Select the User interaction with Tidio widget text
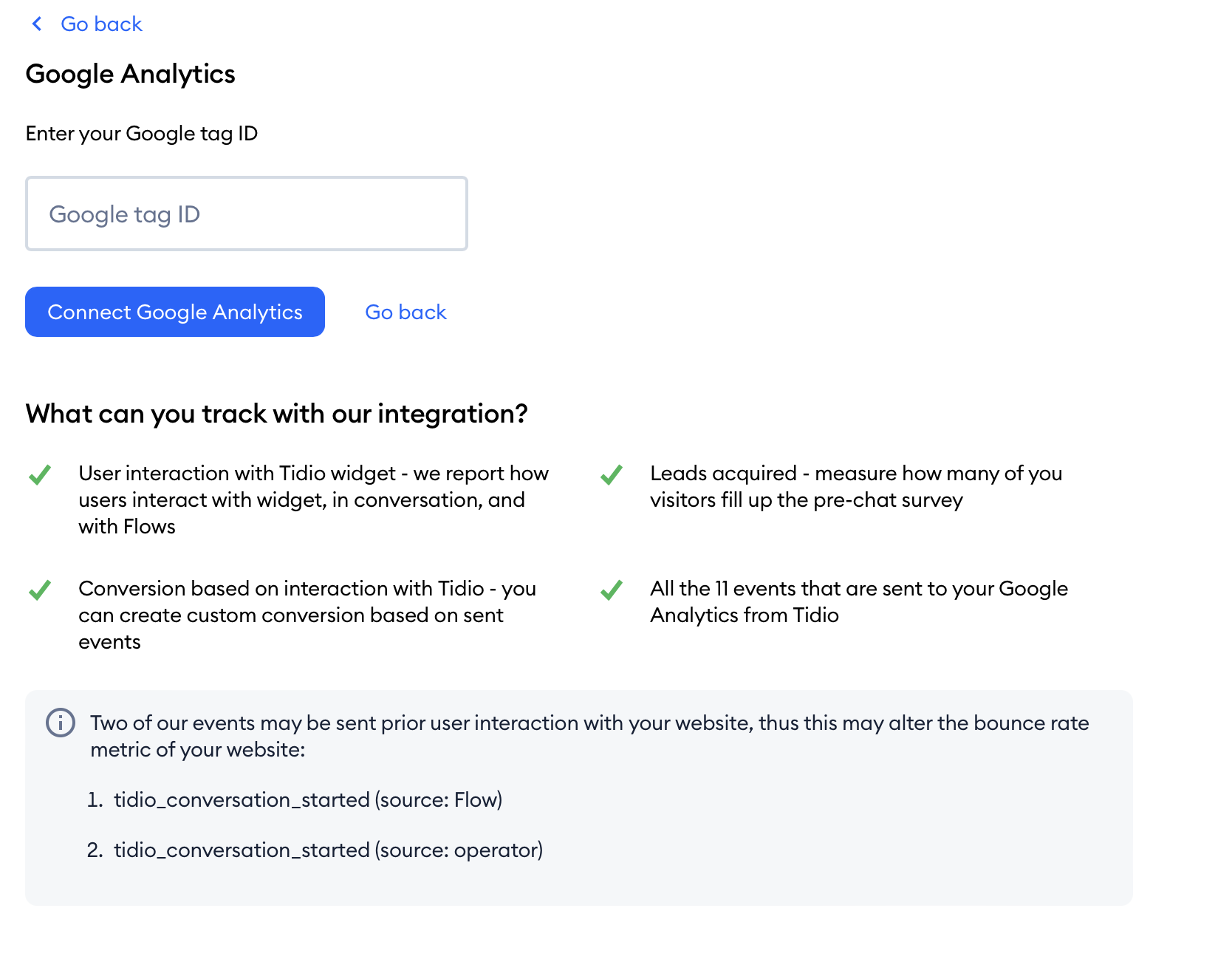This screenshot has height=959, width=1232. click(314, 499)
